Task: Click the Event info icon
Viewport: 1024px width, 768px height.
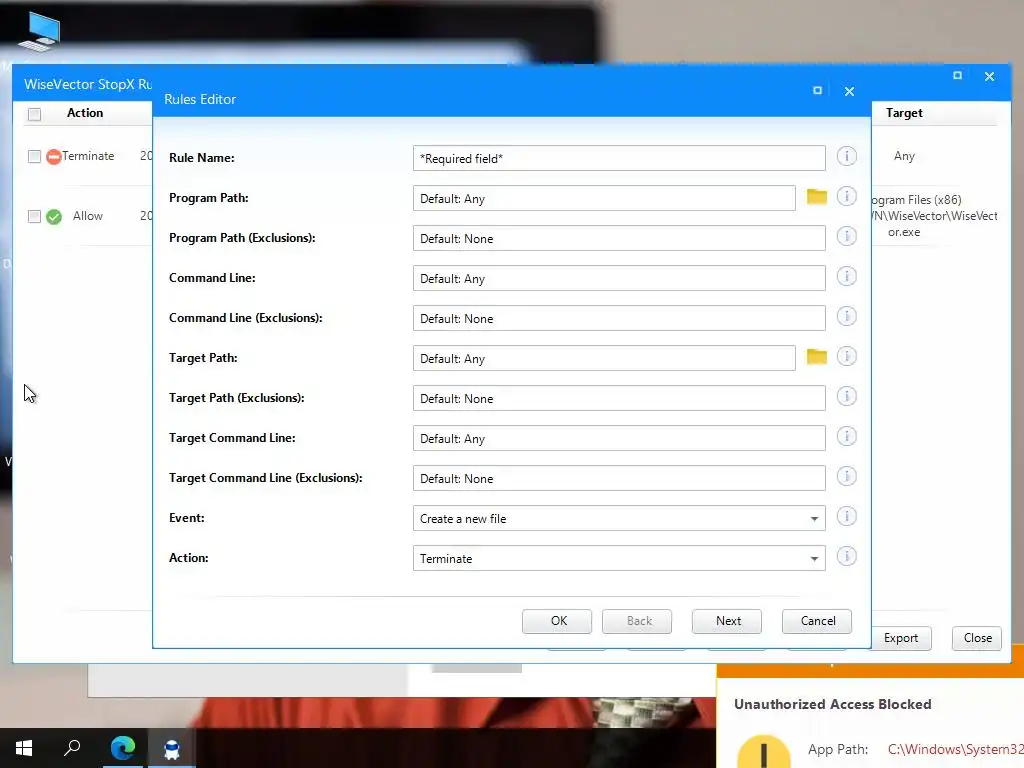Action: (x=846, y=516)
